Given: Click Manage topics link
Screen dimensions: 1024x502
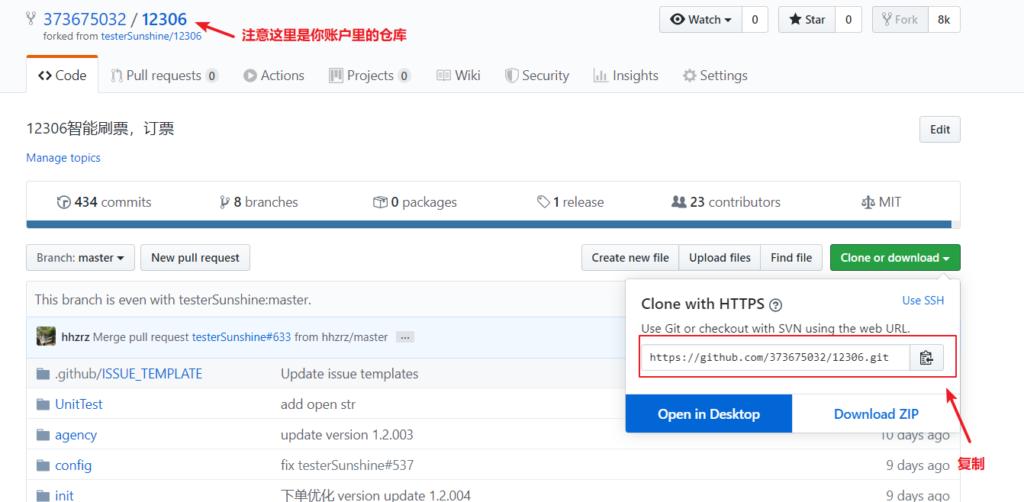Looking at the screenshot, I should coord(63,158).
